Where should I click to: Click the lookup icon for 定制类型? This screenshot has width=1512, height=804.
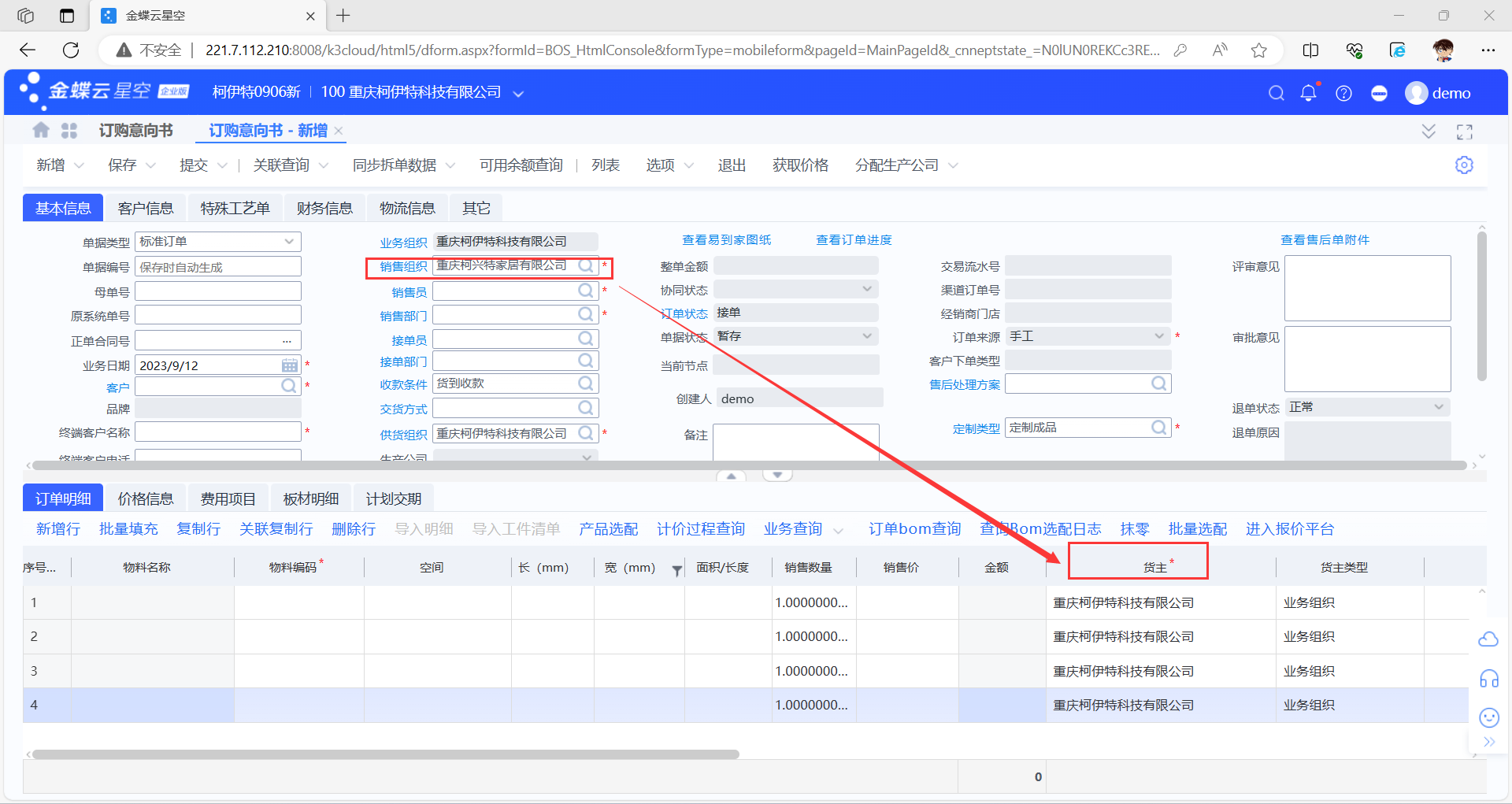point(1159,428)
